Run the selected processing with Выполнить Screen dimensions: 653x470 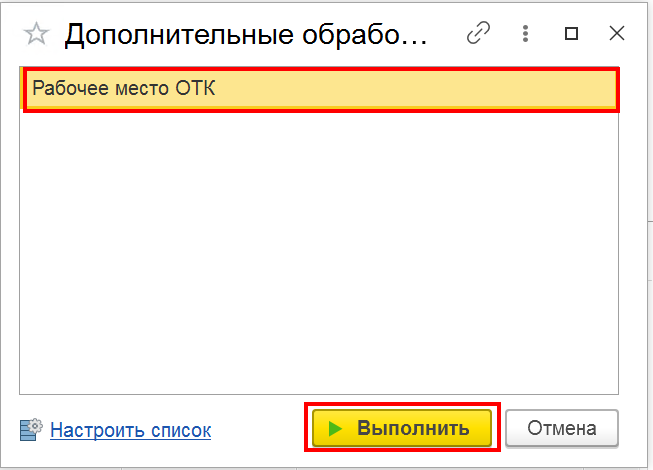pyautogui.click(x=402, y=428)
